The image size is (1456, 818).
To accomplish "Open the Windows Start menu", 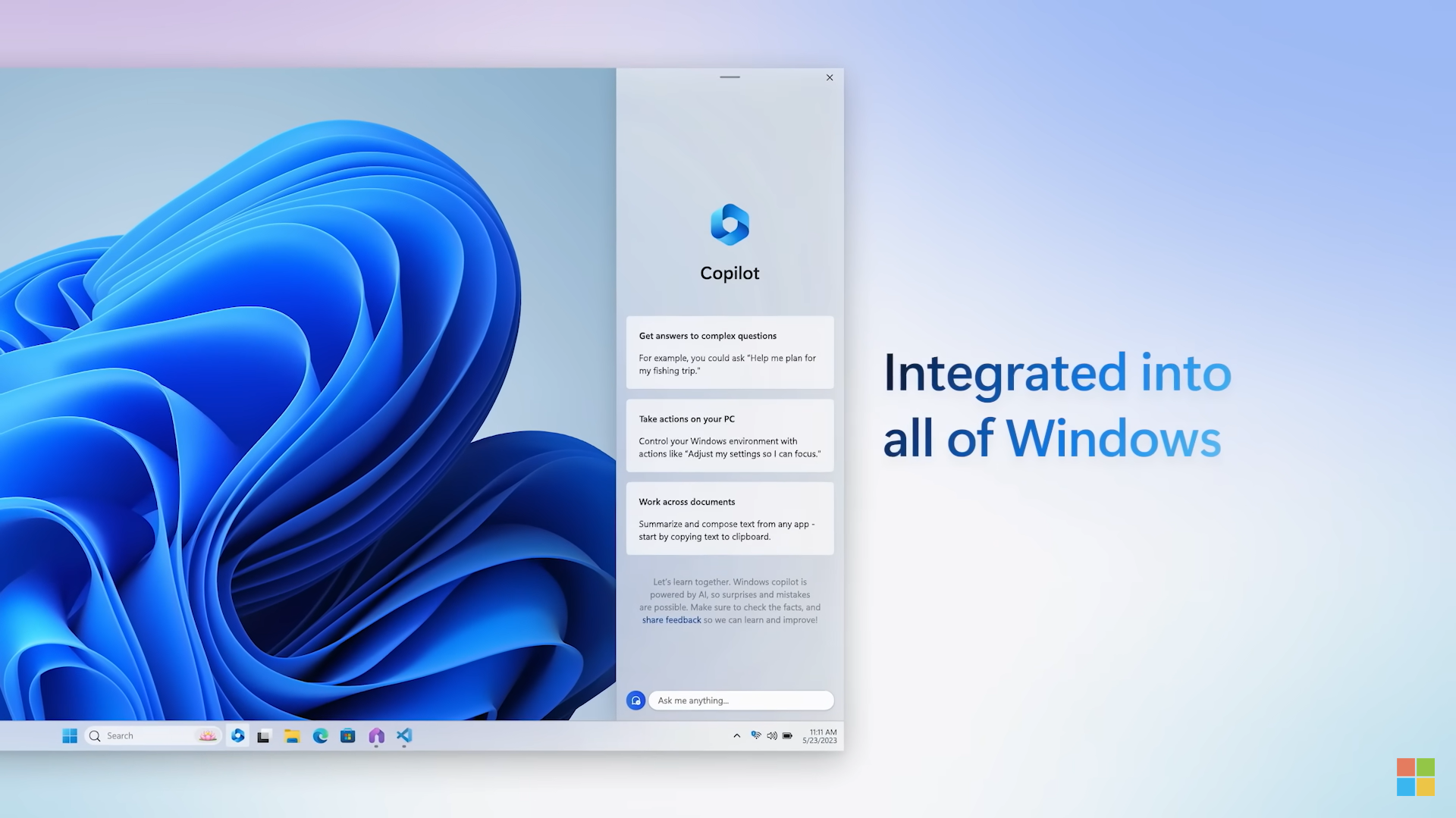I will click(70, 736).
